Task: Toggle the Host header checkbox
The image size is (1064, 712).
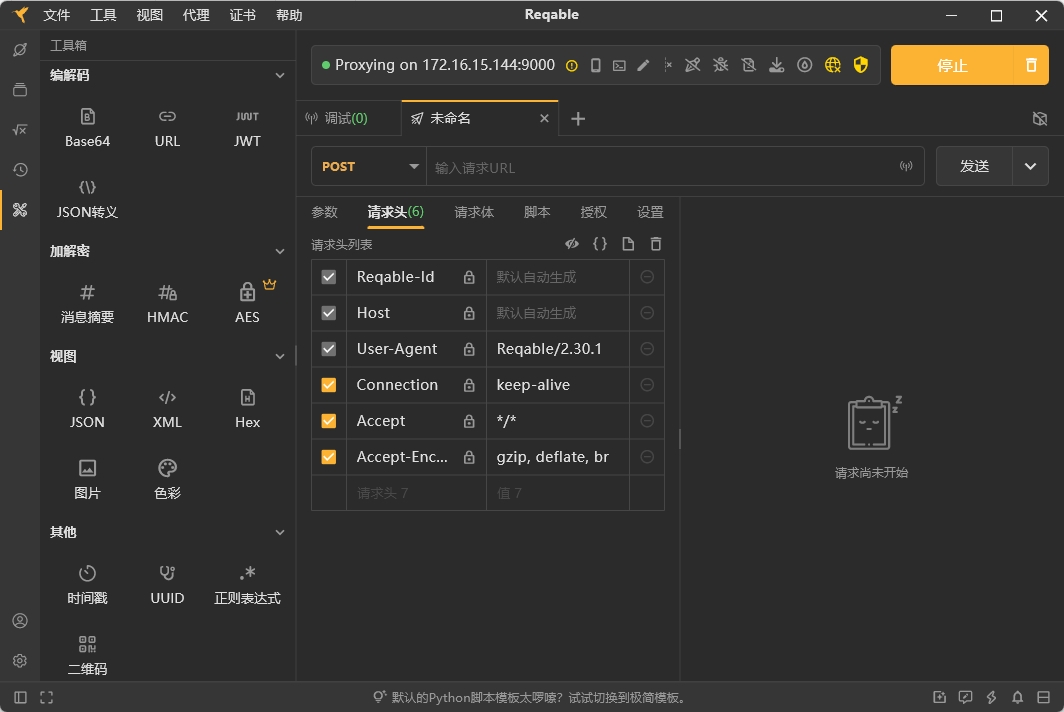Action: pos(328,313)
